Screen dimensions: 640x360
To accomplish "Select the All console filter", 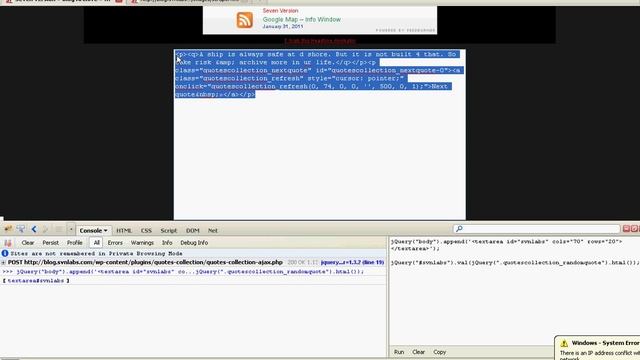I will 96,243.
